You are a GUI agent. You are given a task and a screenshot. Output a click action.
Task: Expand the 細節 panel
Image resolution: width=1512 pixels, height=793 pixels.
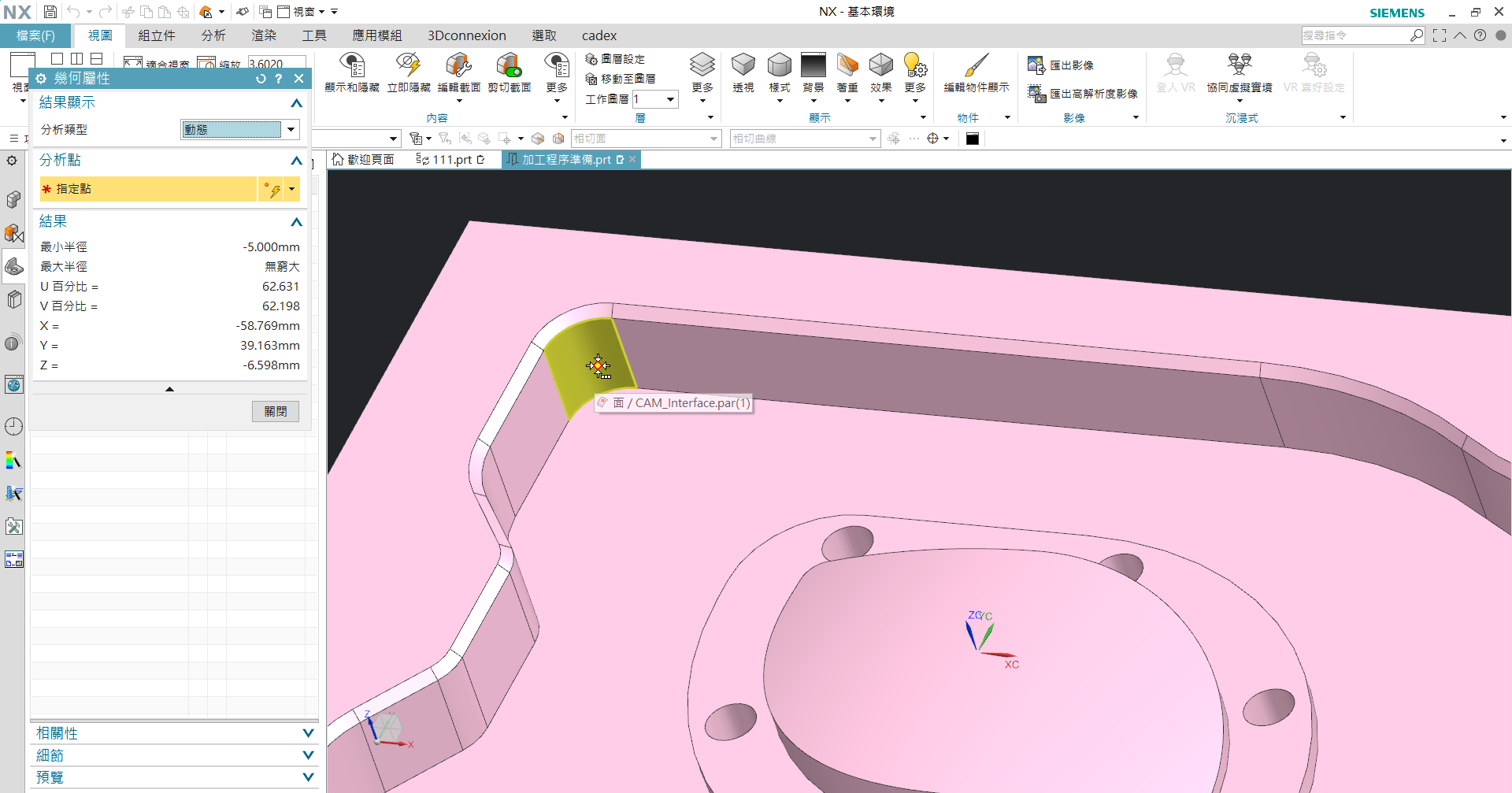pyautogui.click(x=308, y=755)
